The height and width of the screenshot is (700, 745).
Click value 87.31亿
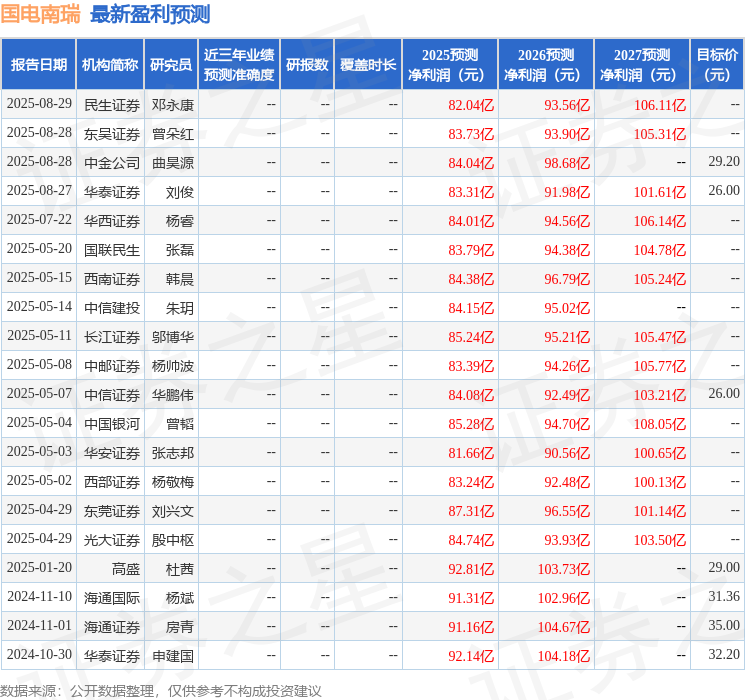click(x=471, y=511)
